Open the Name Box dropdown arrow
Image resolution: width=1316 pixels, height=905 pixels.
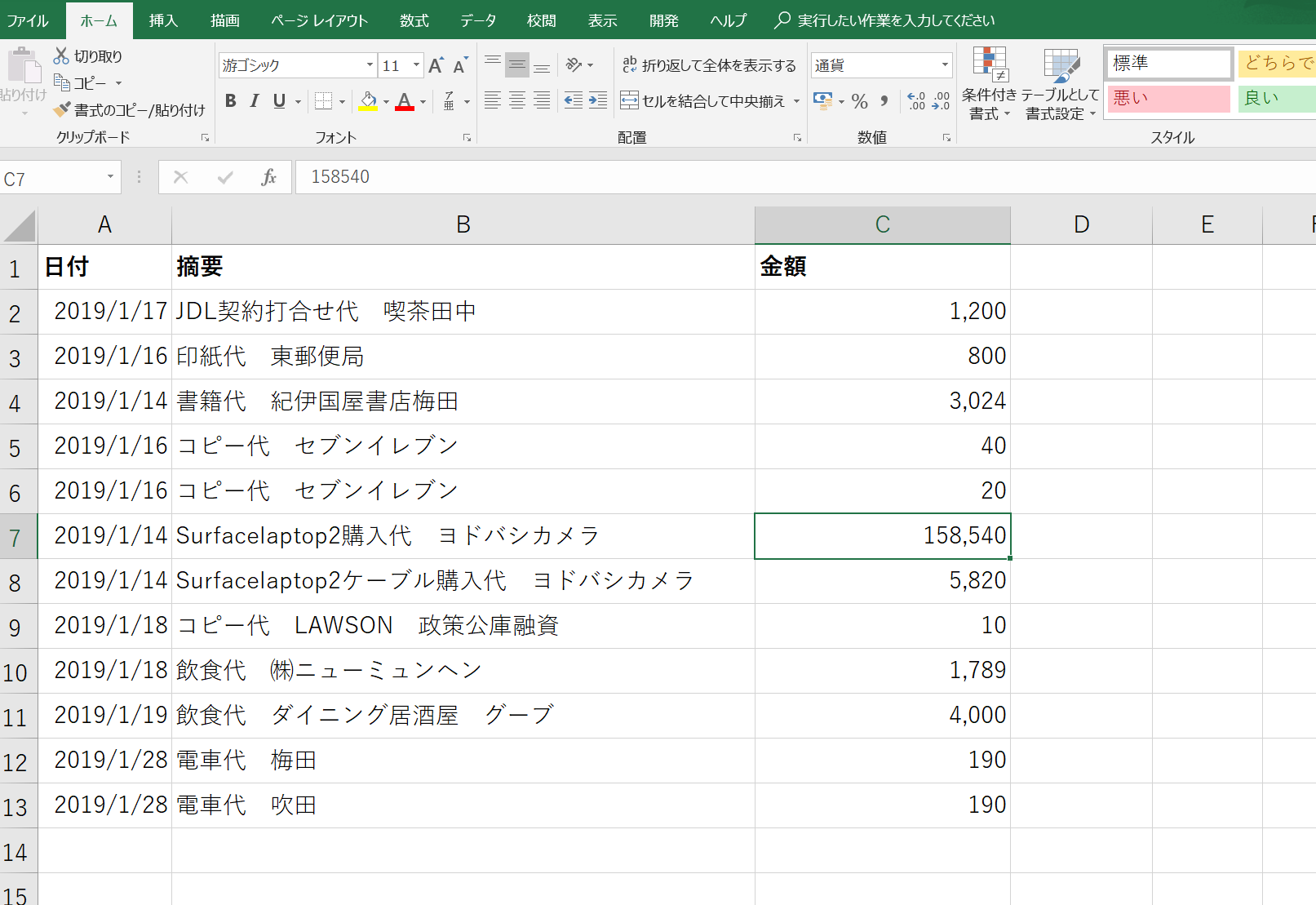click(110, 177)
